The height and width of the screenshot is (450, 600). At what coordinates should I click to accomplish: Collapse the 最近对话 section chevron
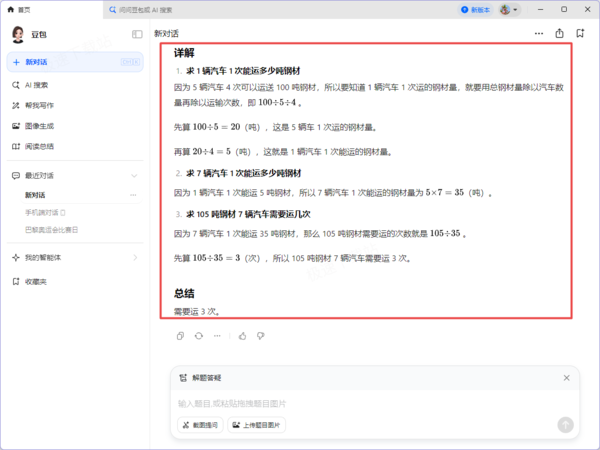[134, 176]
